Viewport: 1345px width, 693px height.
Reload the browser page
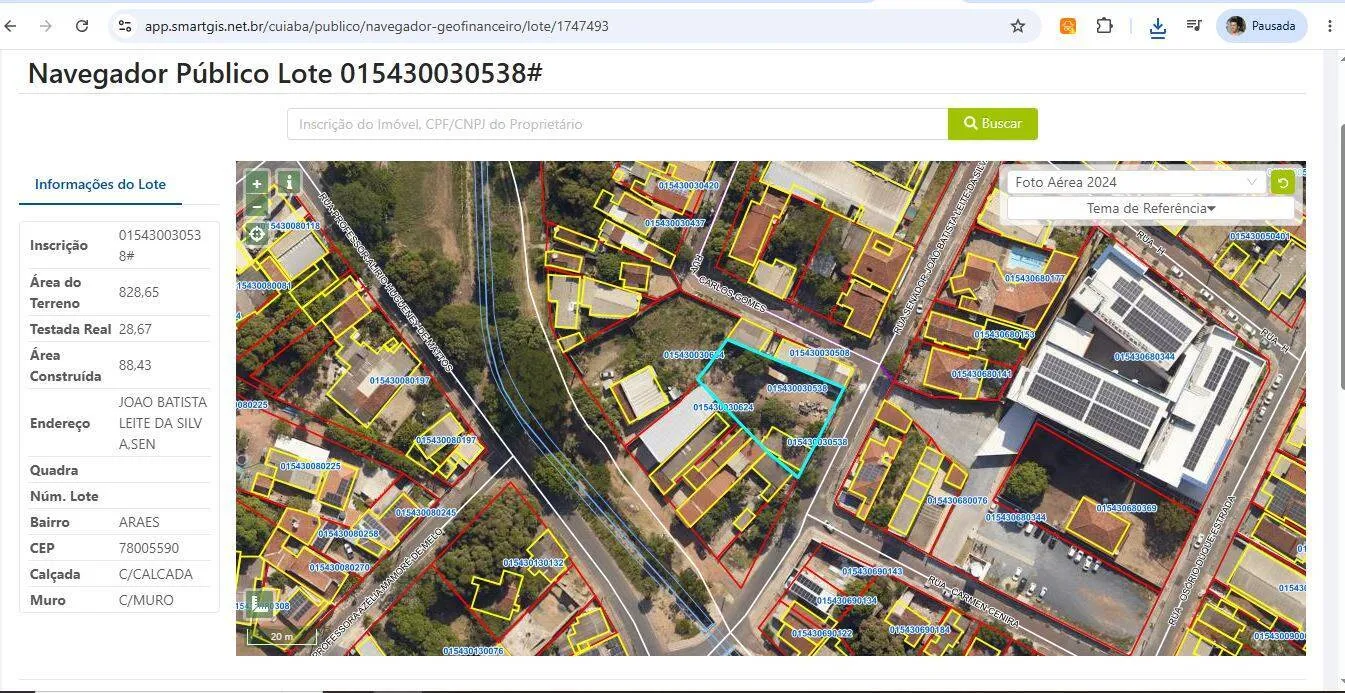pos(82,26)
